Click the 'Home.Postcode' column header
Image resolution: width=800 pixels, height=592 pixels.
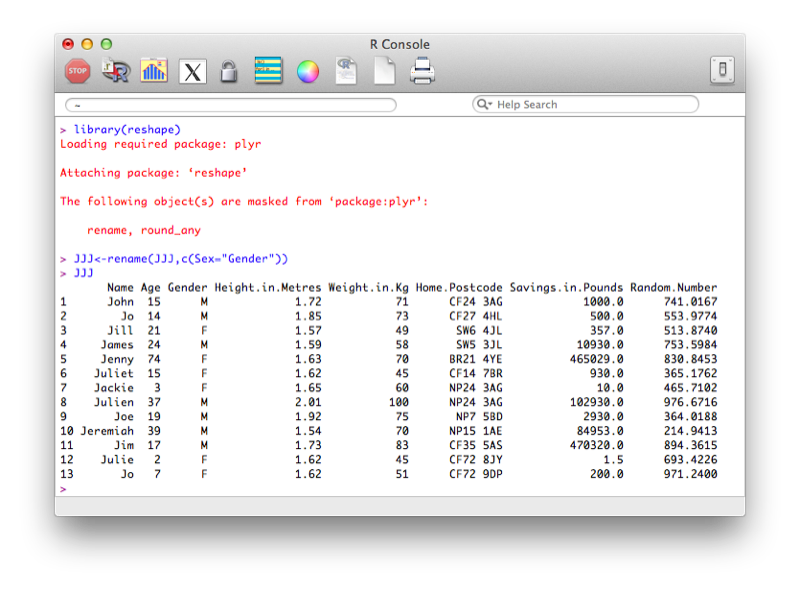click(459, 287)
